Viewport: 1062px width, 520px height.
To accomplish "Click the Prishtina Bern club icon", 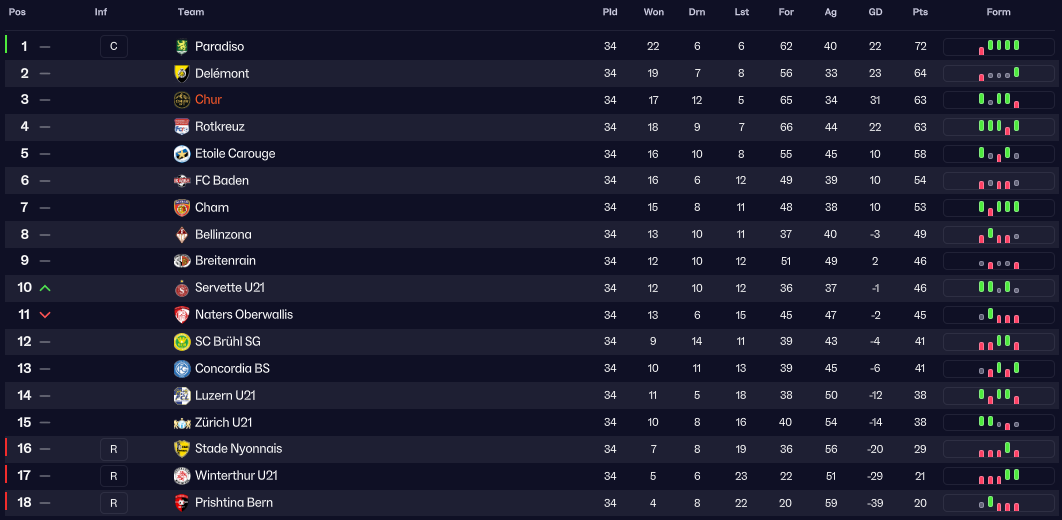I will (x=182, y=503).
